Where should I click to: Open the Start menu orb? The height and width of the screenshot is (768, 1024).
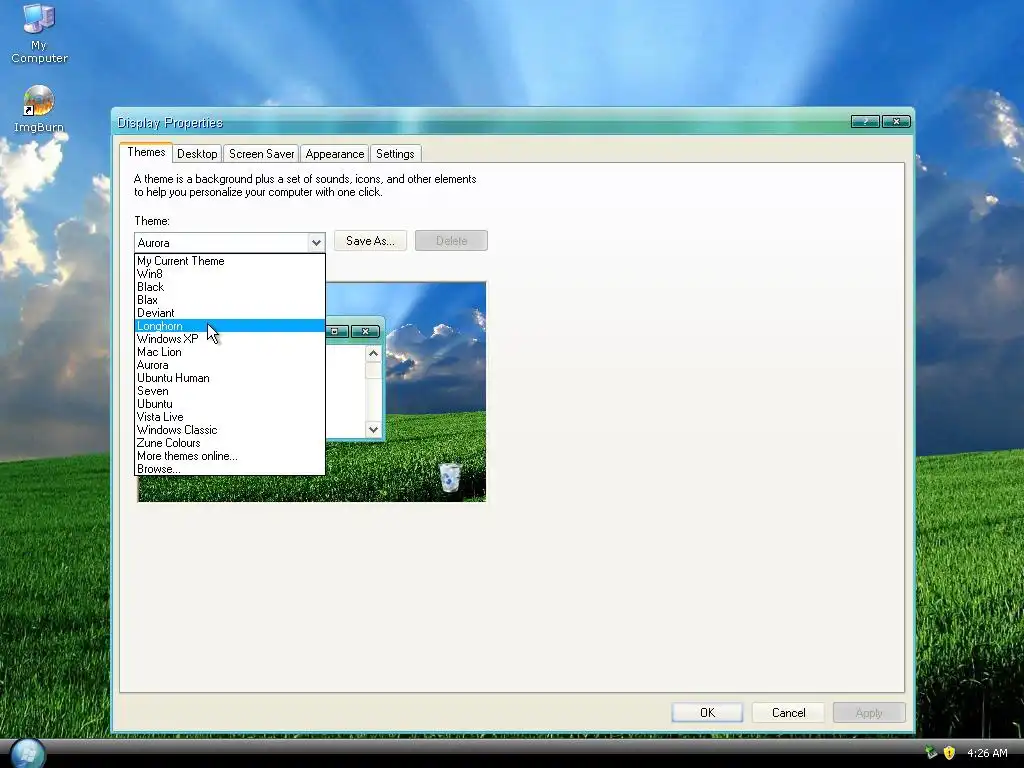(27, 754)
